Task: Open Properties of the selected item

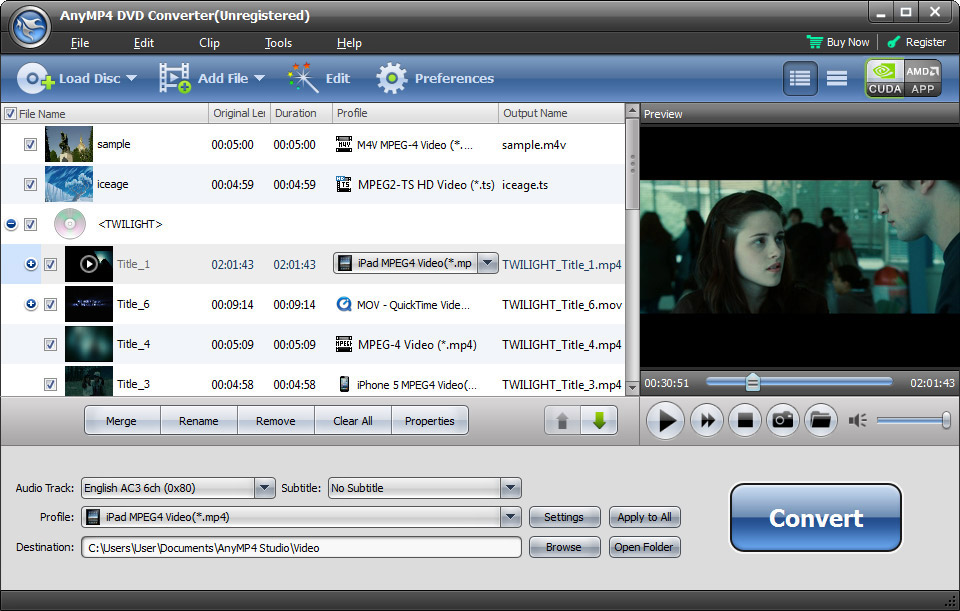Action: [x=430, y=421]
